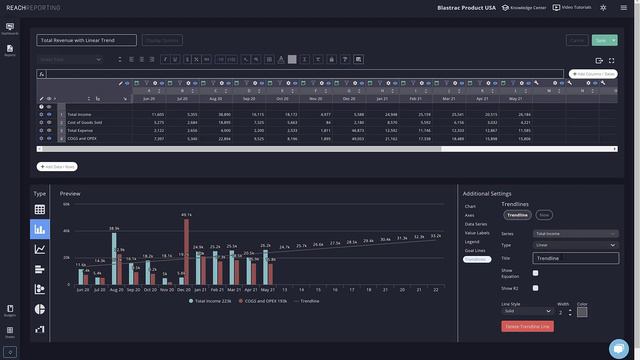
Task: Select the horizontal bar chart type
Action: click(40, 269)
